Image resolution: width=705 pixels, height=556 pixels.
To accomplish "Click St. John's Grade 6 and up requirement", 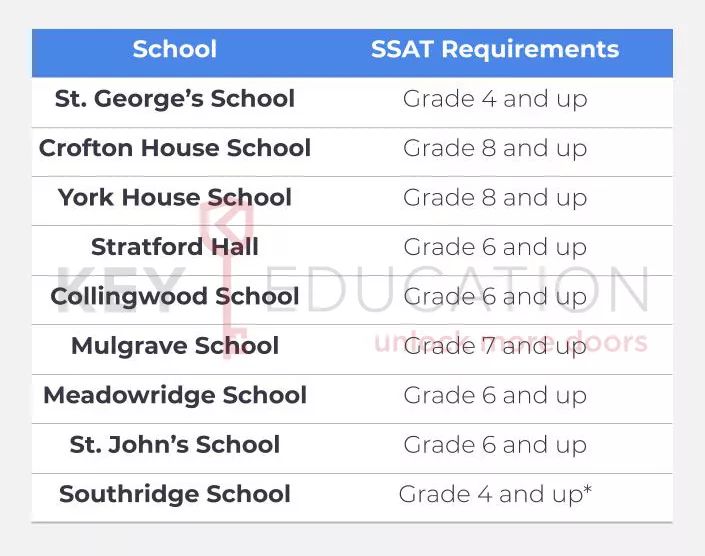I will [x=495, y=445].
